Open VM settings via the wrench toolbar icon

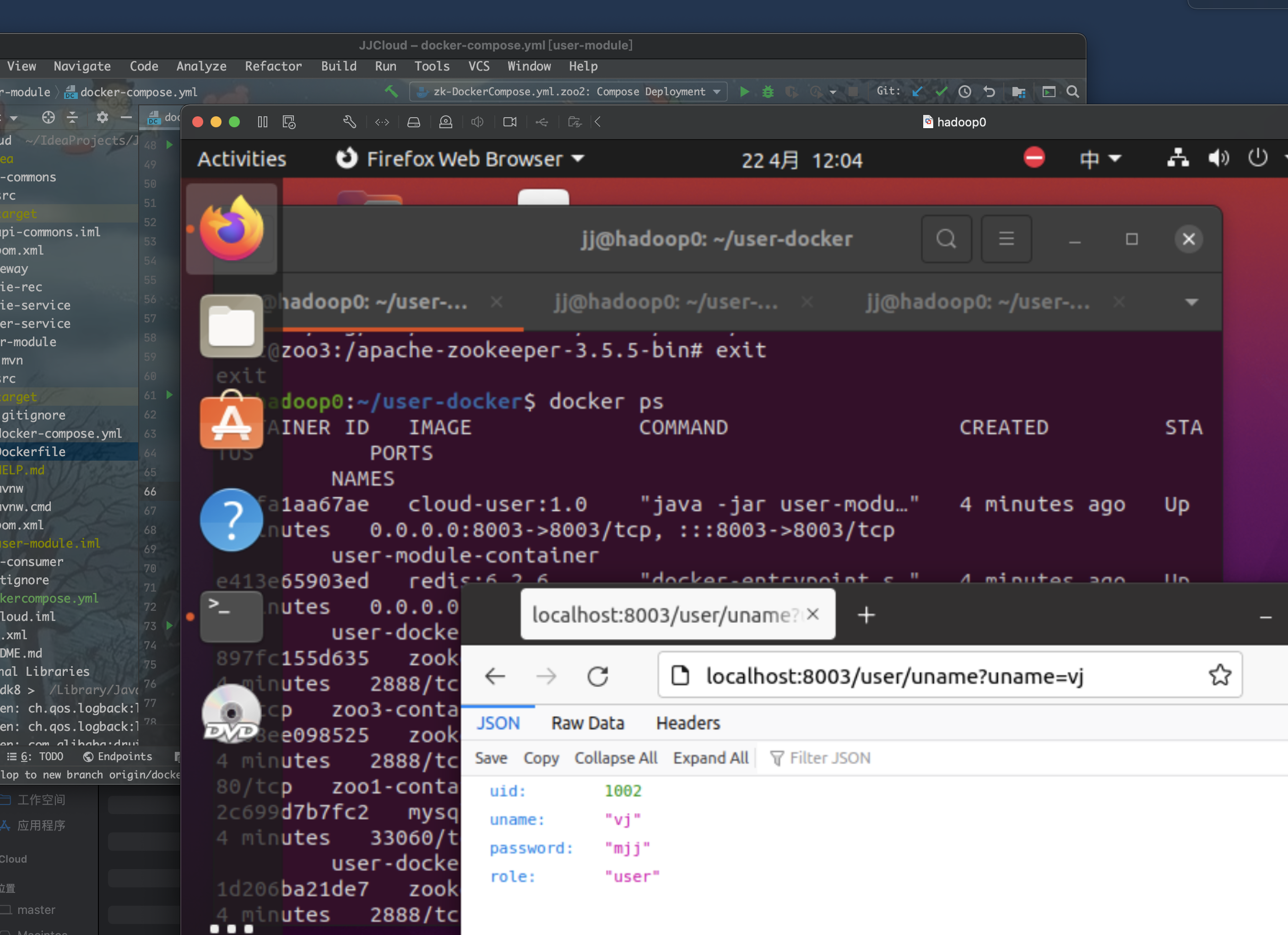pyautogui.click(x=349, y=121)
